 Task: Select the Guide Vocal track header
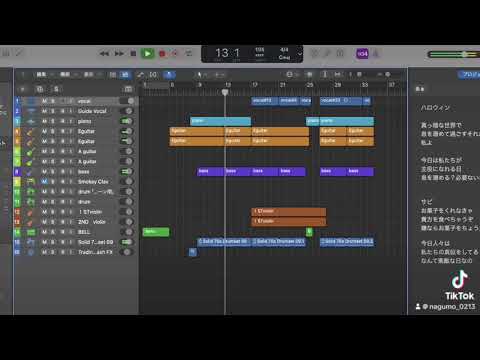coord(75,111)
